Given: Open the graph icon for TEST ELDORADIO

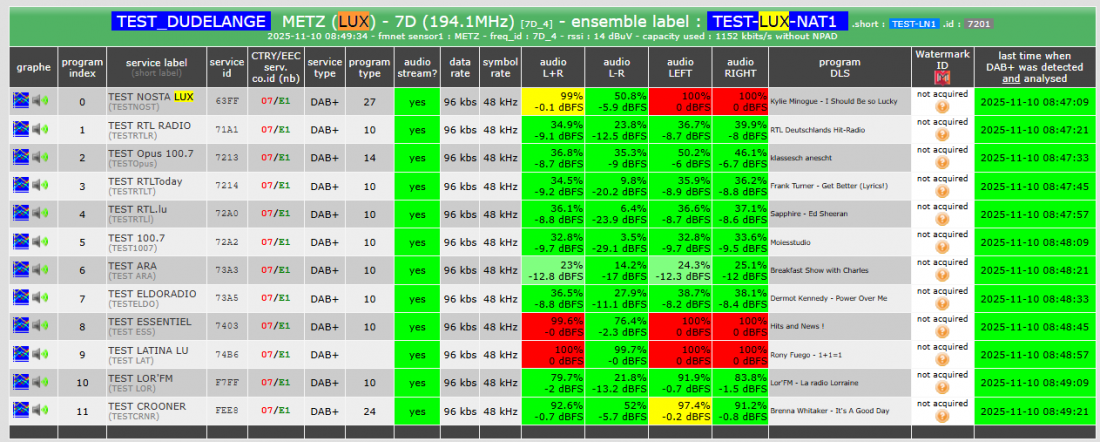Looking at the screenshot, I should pyautogui.click(x=21, y=297).
